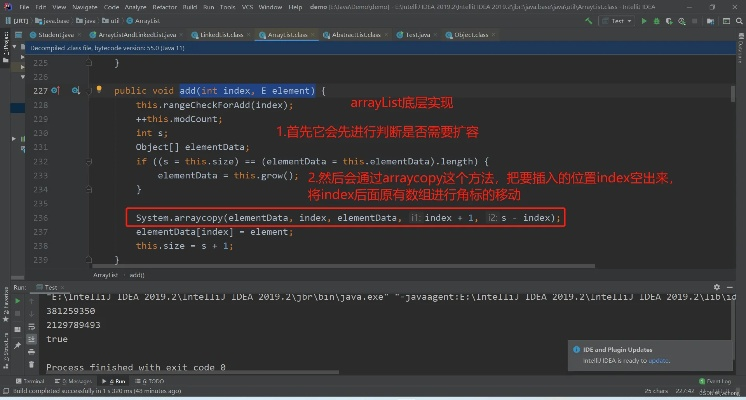
Task: Open the Analyze menu
Action: pyautogui.click(x=136, y=7)
